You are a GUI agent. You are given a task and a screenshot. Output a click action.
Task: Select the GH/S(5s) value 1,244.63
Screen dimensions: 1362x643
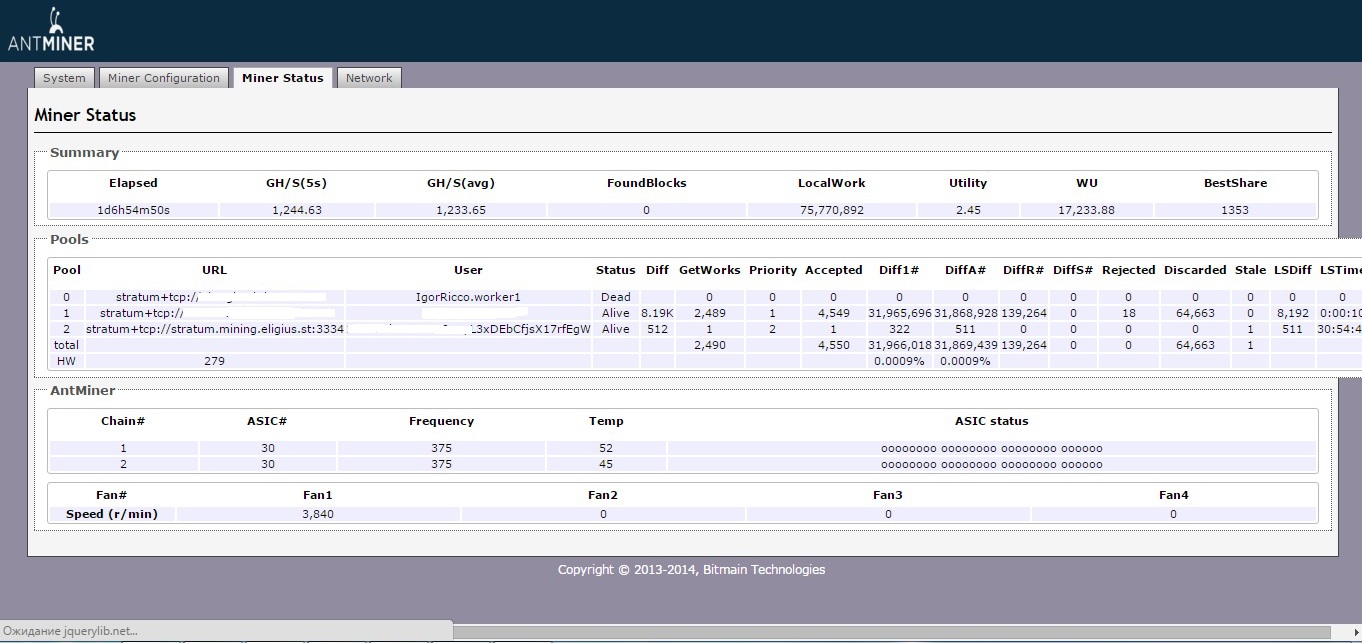click(297, 210)
